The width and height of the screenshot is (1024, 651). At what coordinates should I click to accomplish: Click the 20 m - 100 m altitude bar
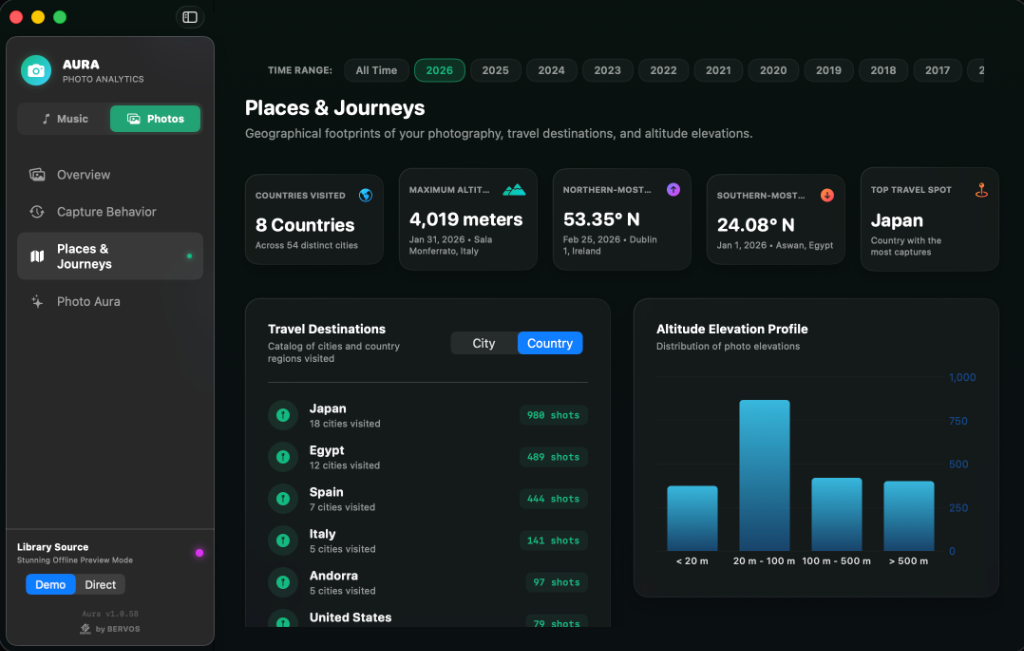(x=764, y=475)
